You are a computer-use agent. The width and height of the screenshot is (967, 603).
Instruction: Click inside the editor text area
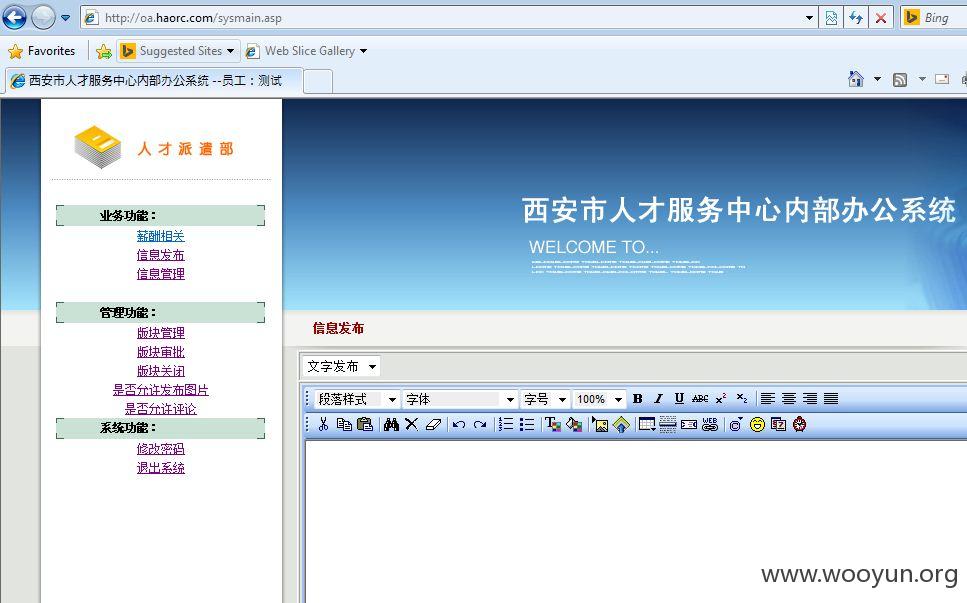[x=635, y=521]
